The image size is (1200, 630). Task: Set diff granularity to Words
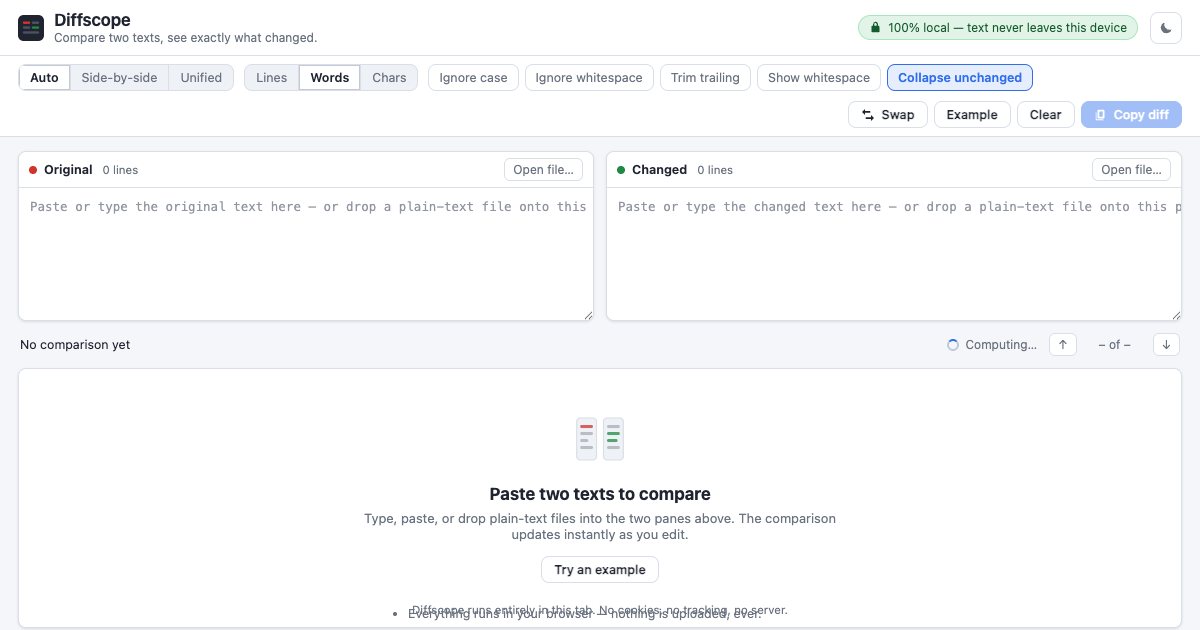[x=330, y=77]
